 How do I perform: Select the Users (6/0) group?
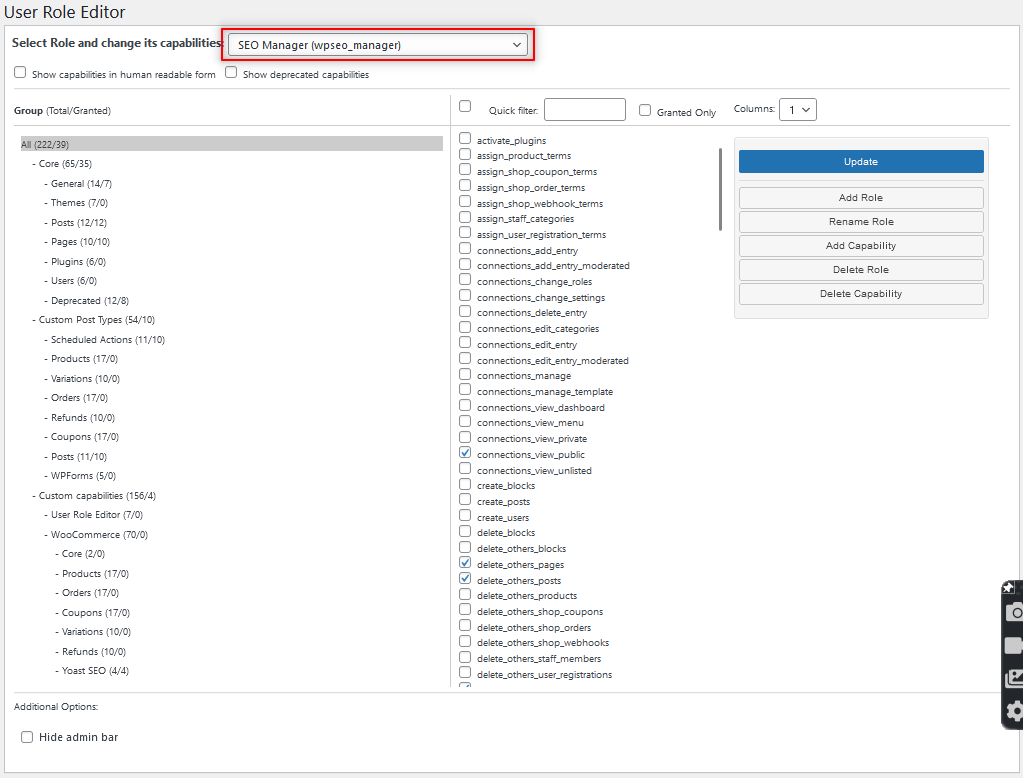pos(74,281)
